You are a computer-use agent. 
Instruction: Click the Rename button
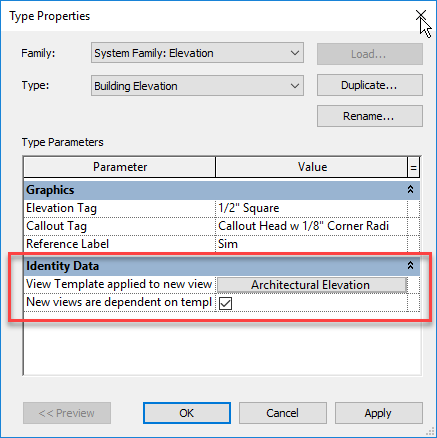point(370,116)
